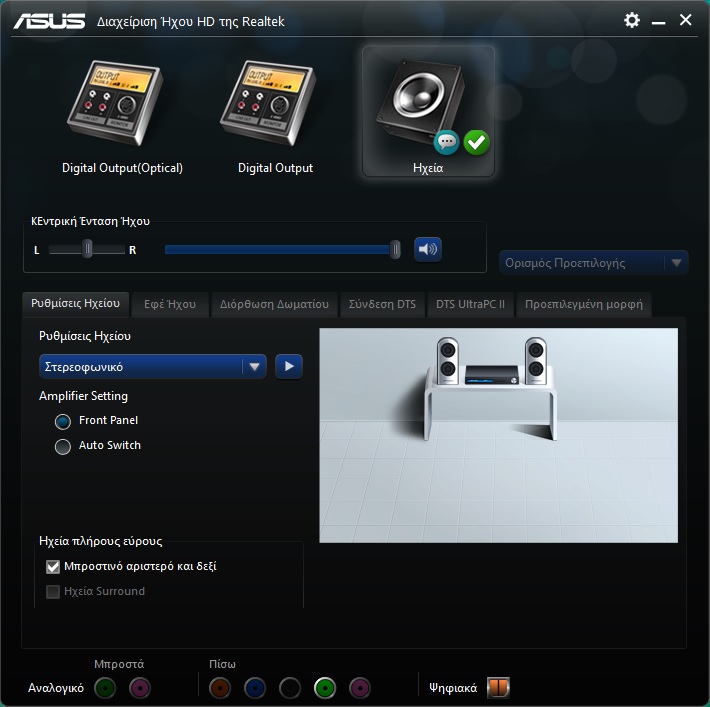This screenshot has height=707, width=710.
Task: Click the amplifier unit in the room preview
Action: click(x=492, y=375)
